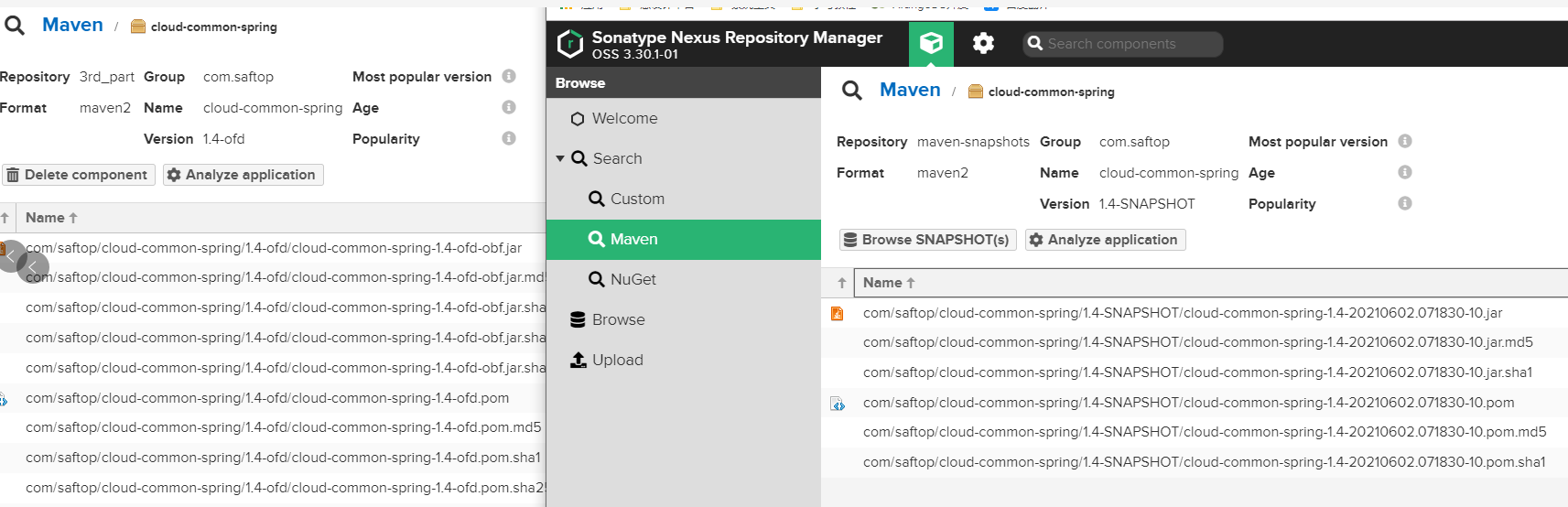Click Popularity info icon in left window

(x=509, y=138)
